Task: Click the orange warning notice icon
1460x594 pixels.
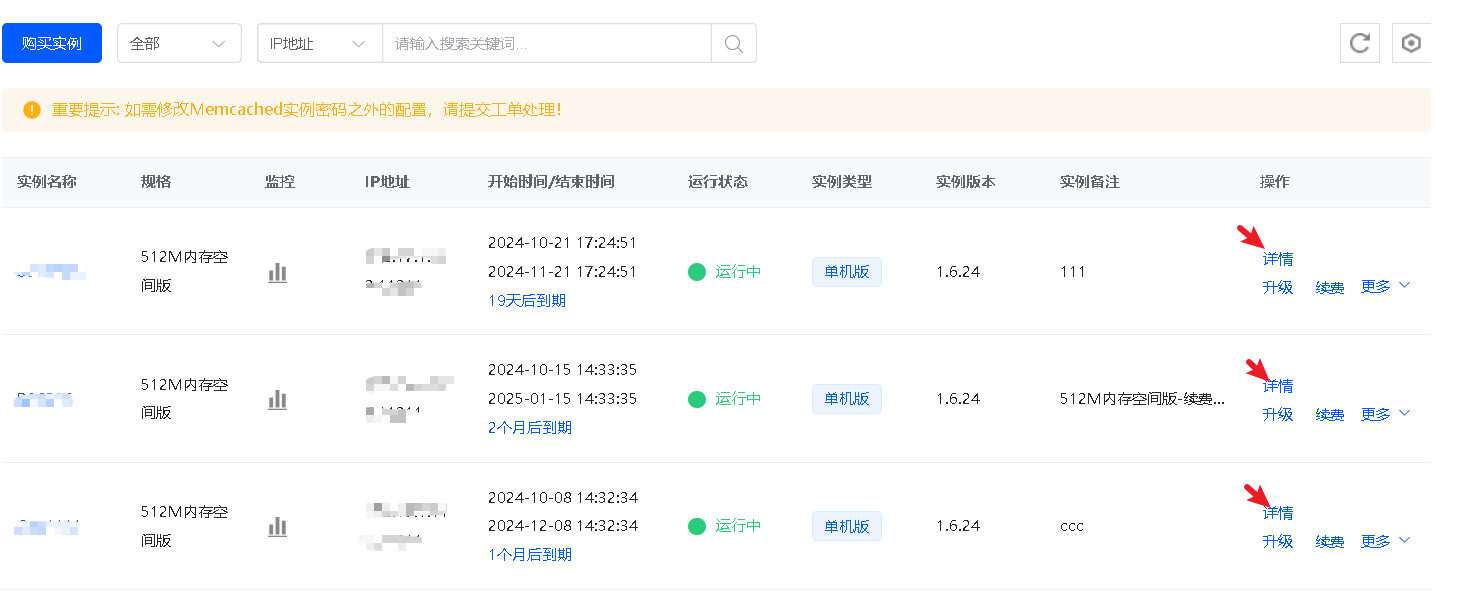Action: [32, 110]
